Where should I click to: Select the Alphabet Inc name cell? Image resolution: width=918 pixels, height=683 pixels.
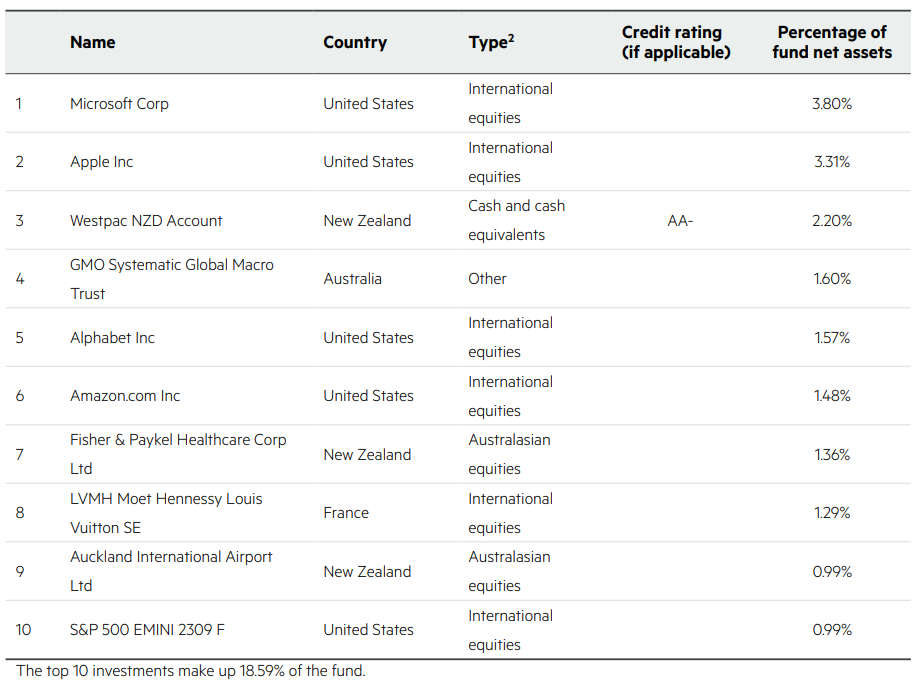[x=112, y=337]
